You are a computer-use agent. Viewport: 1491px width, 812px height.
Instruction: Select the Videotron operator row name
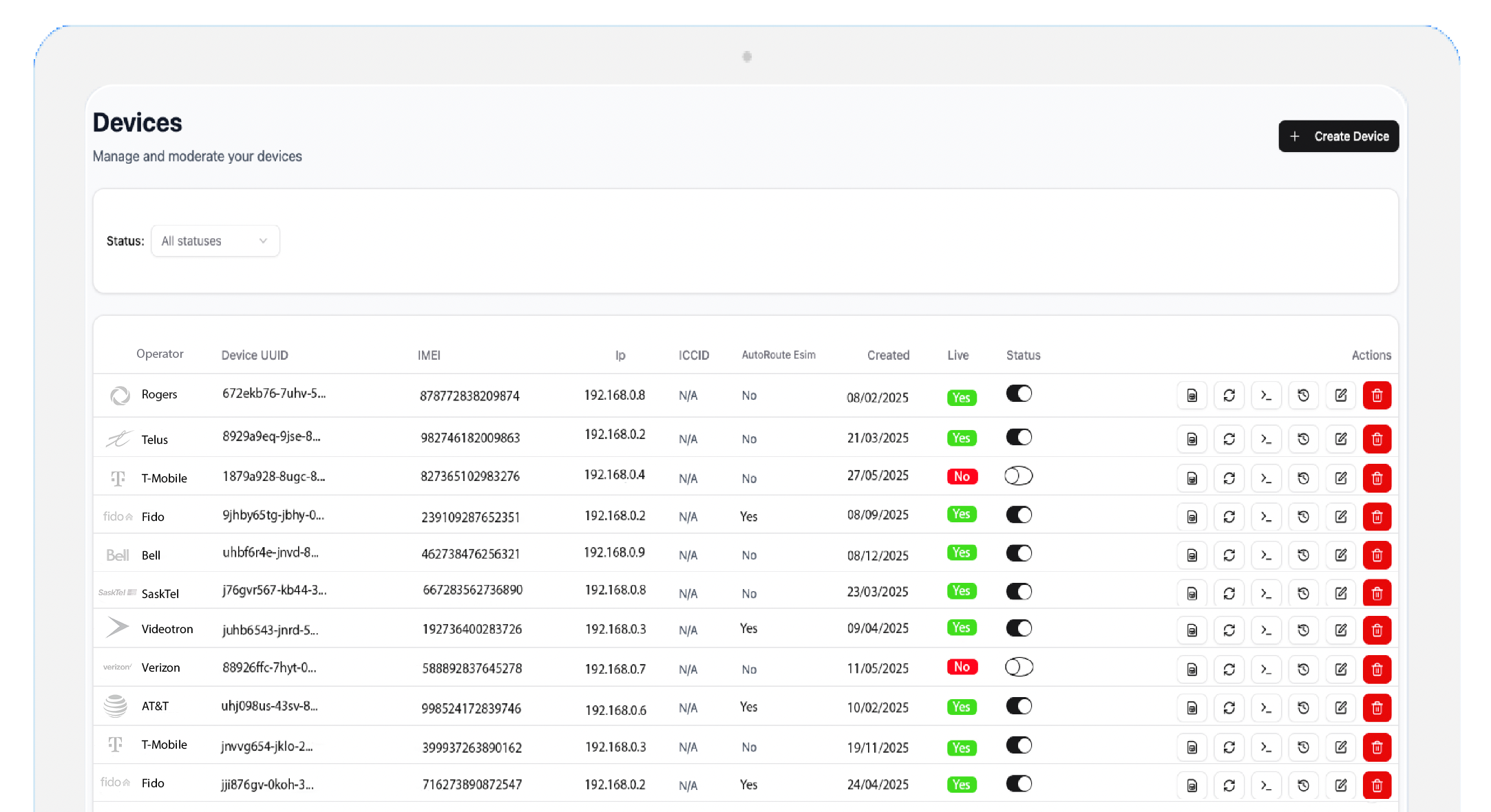(167, 629)
